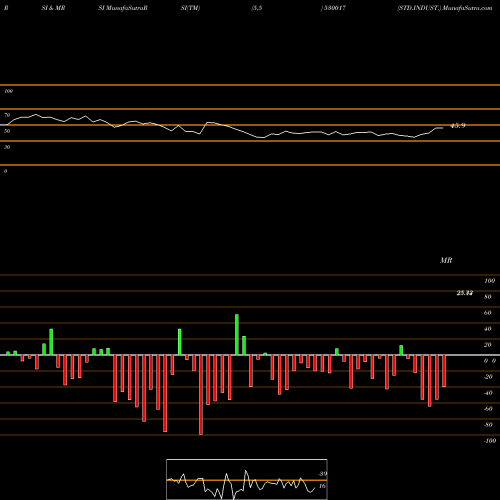Click the SI MunafaSutraR header text
Screen dimensions: 500x500
click(123, 8)
